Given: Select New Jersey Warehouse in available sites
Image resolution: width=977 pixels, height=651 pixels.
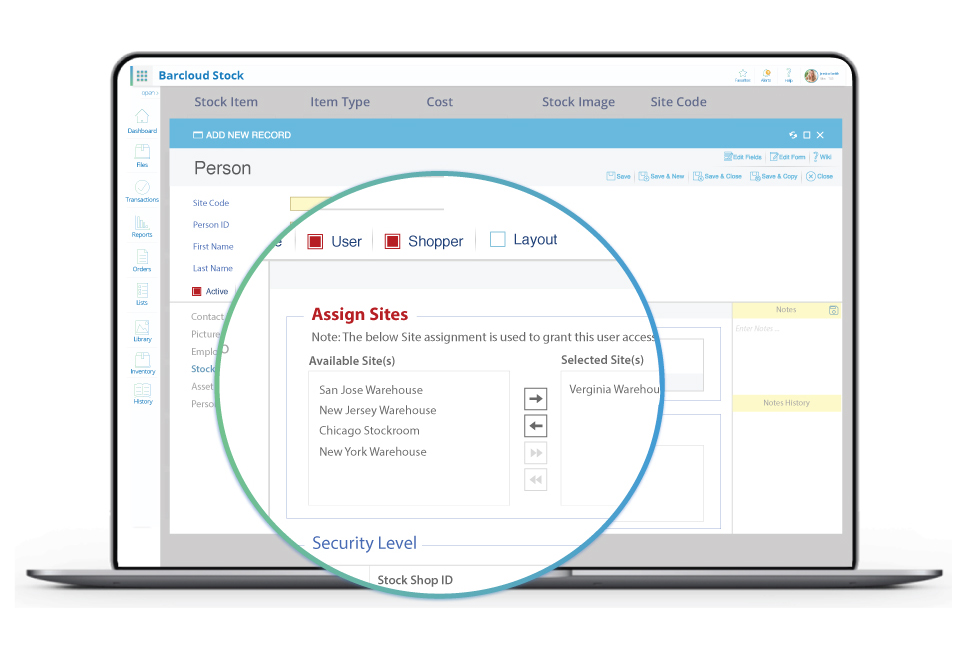Looking at the screenshot, I should point(378,411).
